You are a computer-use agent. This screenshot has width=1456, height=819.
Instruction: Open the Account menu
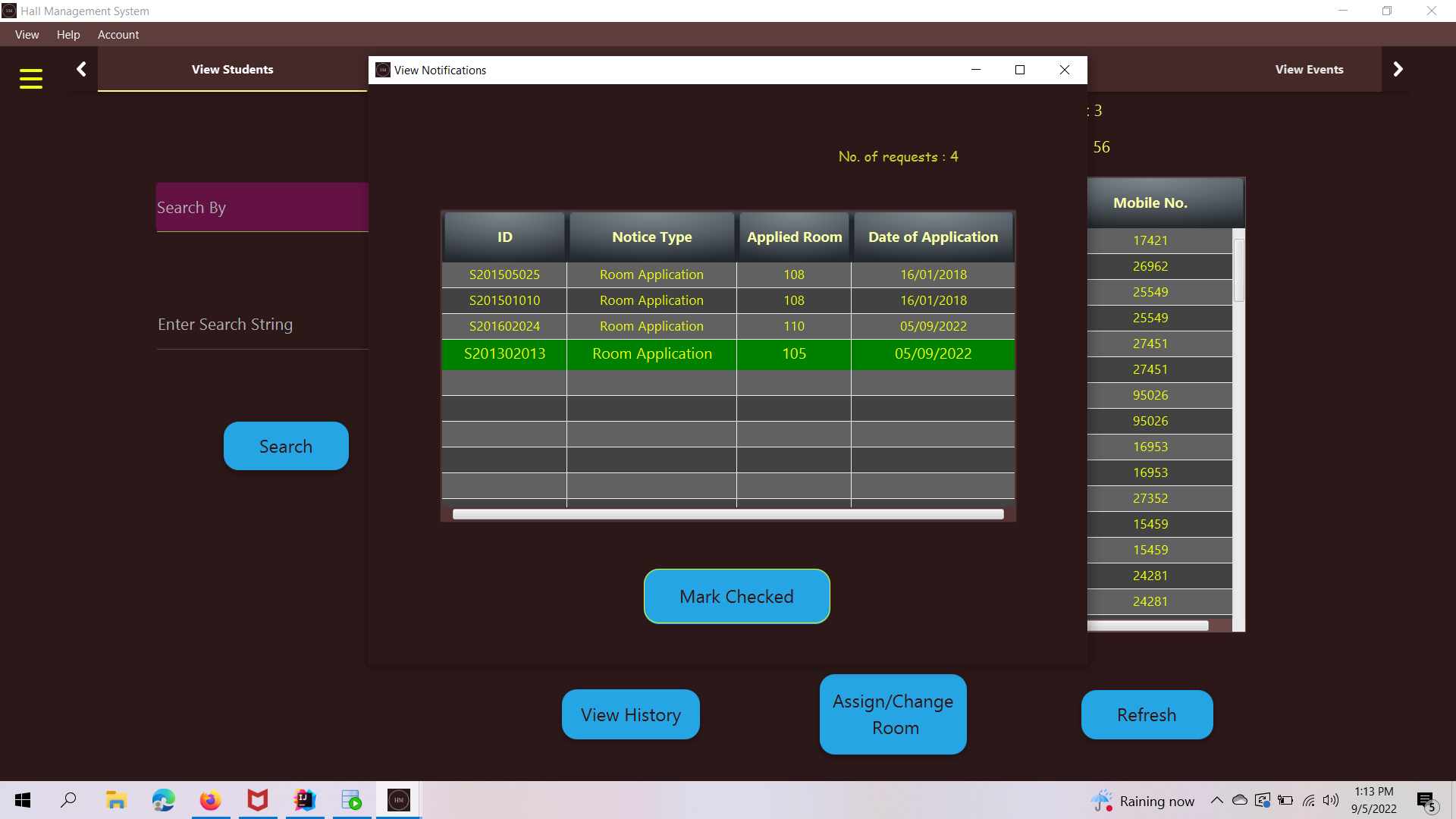click(x=118, y=35)
